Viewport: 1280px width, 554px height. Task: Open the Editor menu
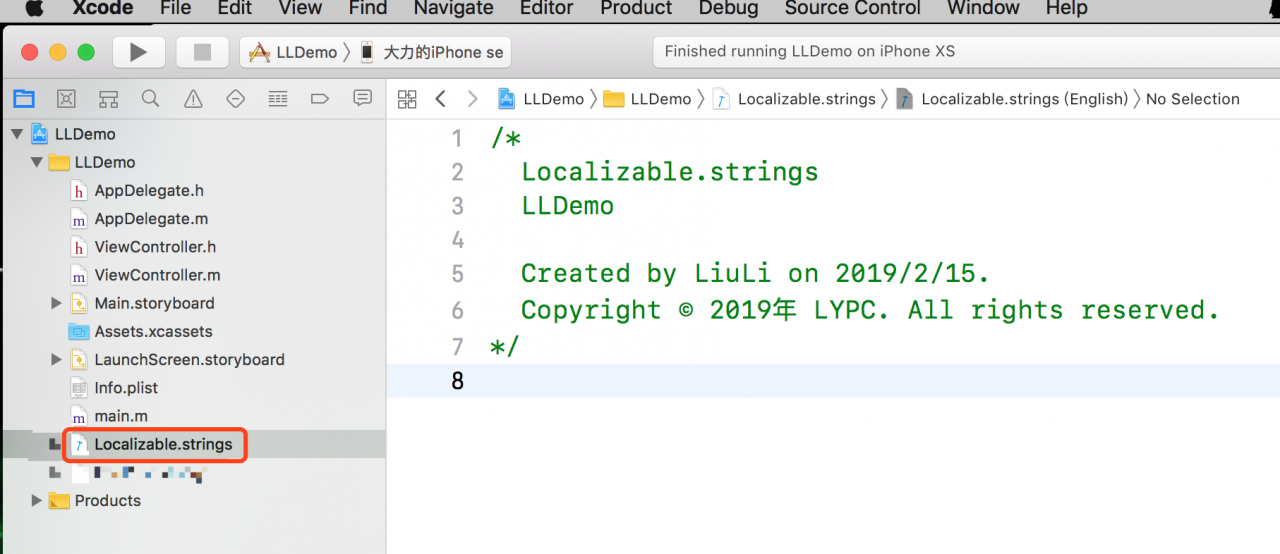click(x=547, y=8)
